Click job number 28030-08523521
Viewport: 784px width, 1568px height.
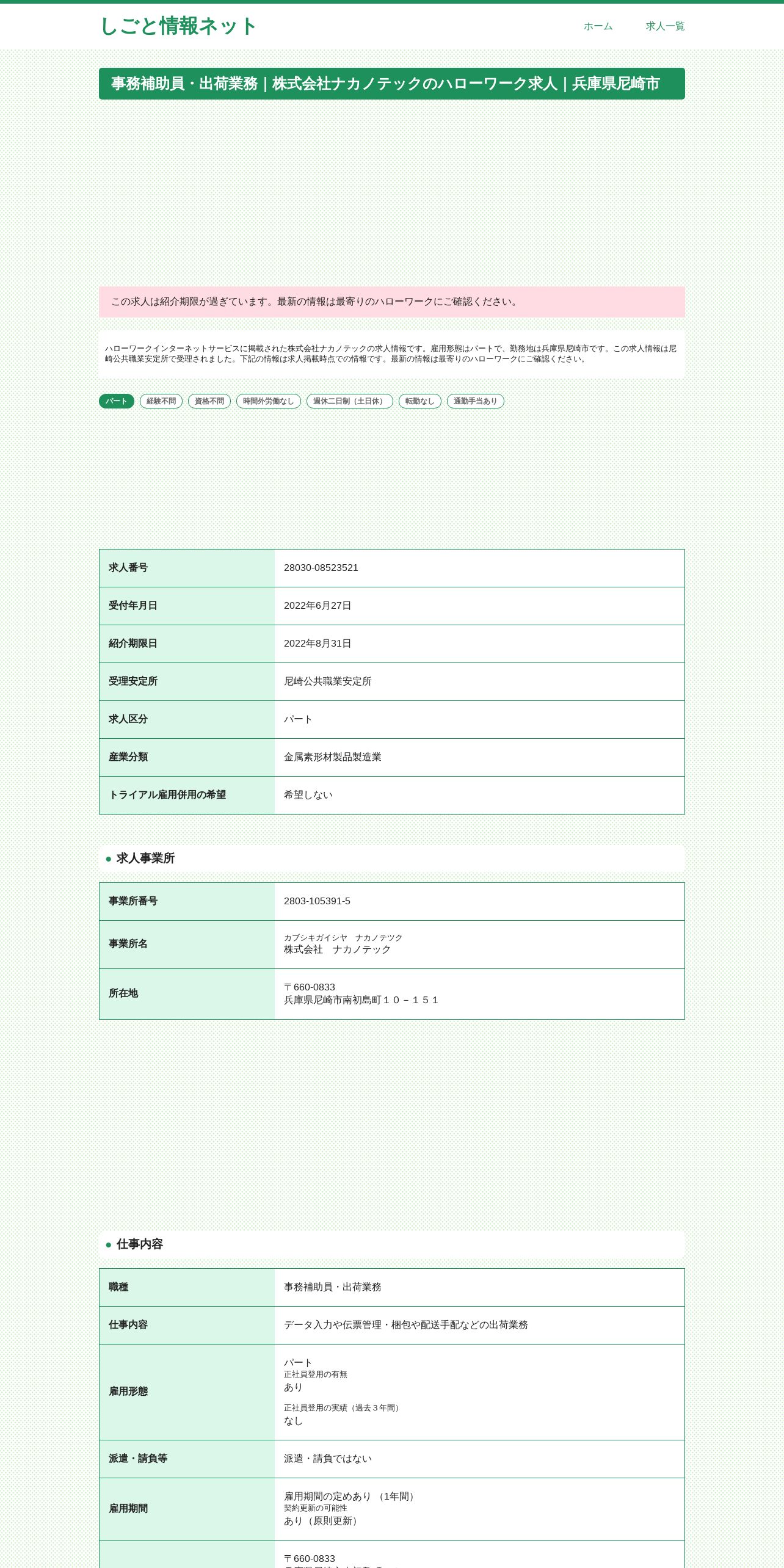point(321,568)
